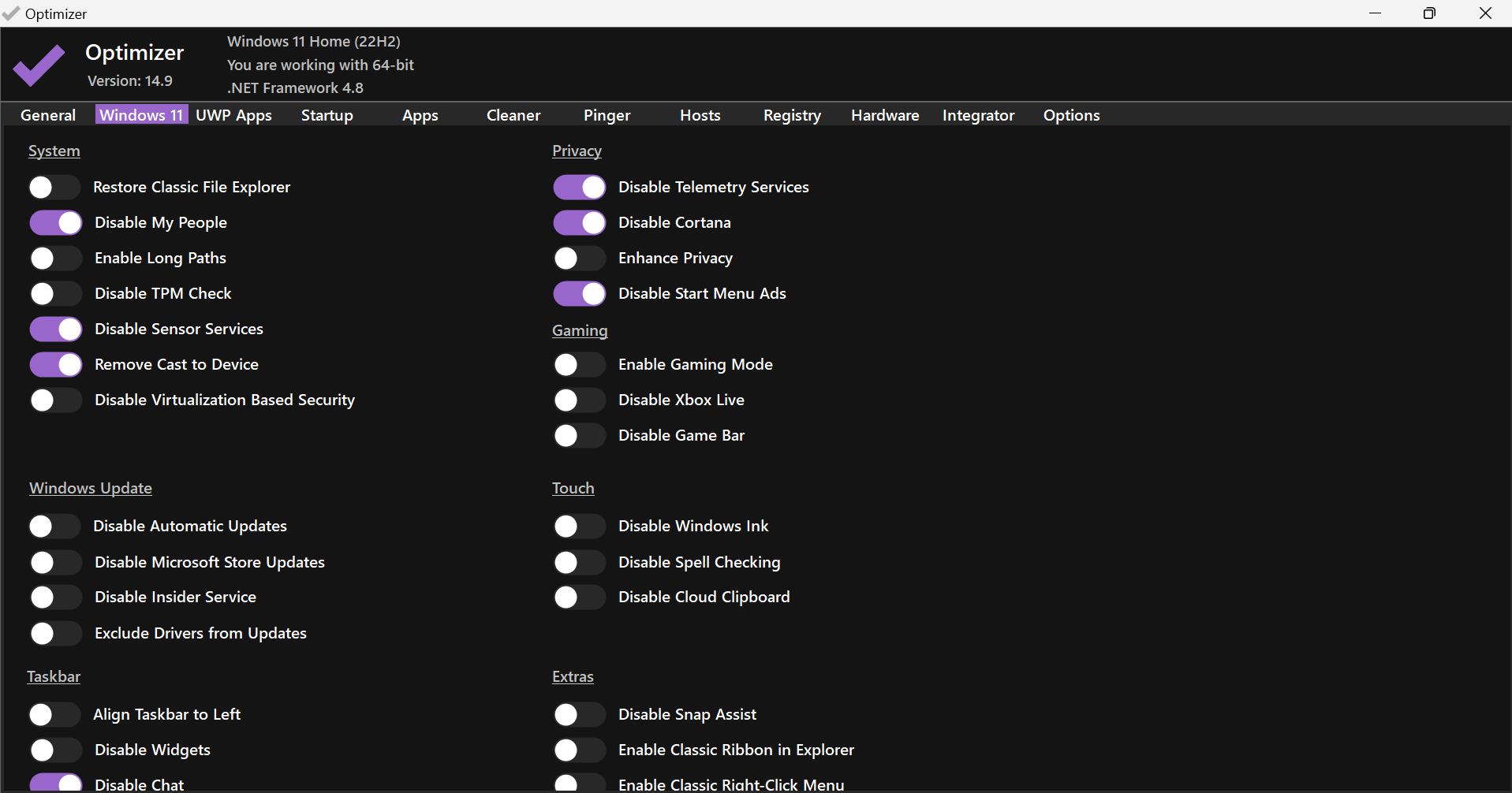
Task: Toggle Align Taskbar to Left
Action: tap(54, 714)
